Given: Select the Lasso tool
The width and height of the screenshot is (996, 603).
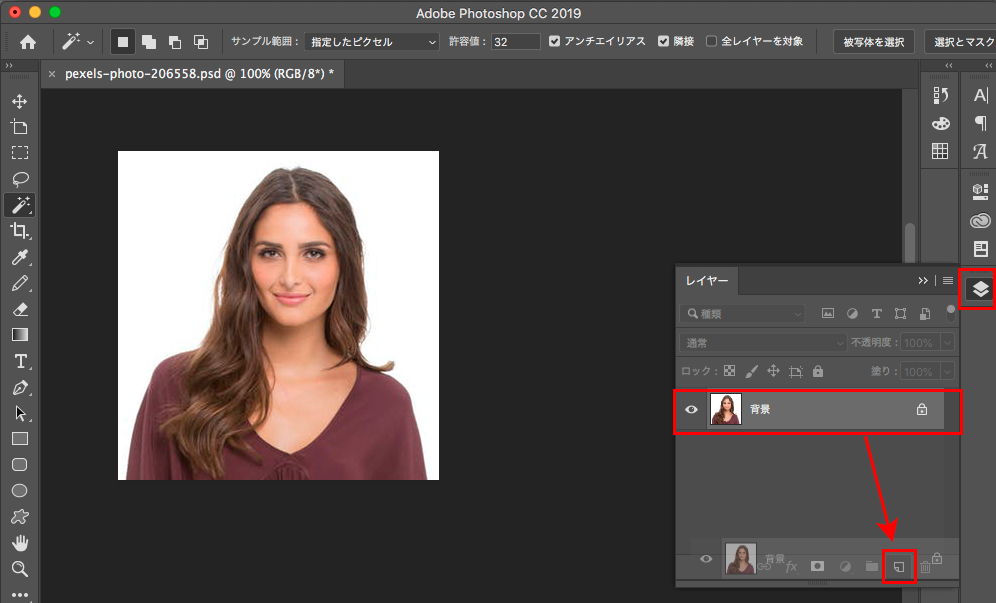Looking at the screenshot, I should coord(19,179).
